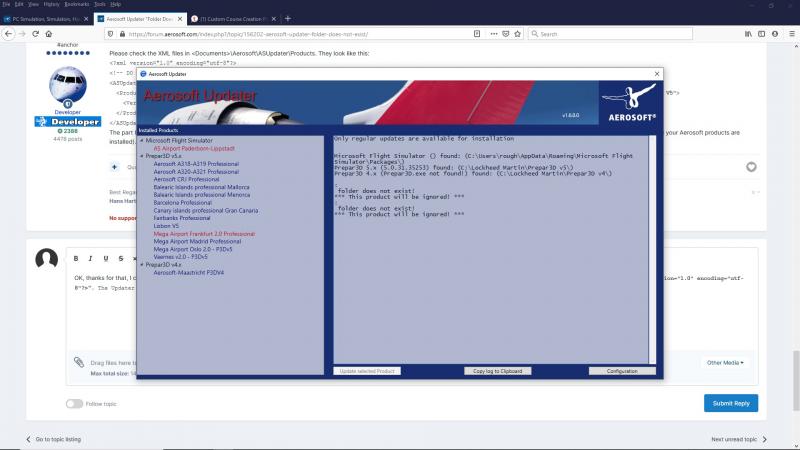Viewport: 800px width, 450px height.
Task: Show the sidebars icon in the toolbar
Action: pyautogui.click(x=761, y=34)
